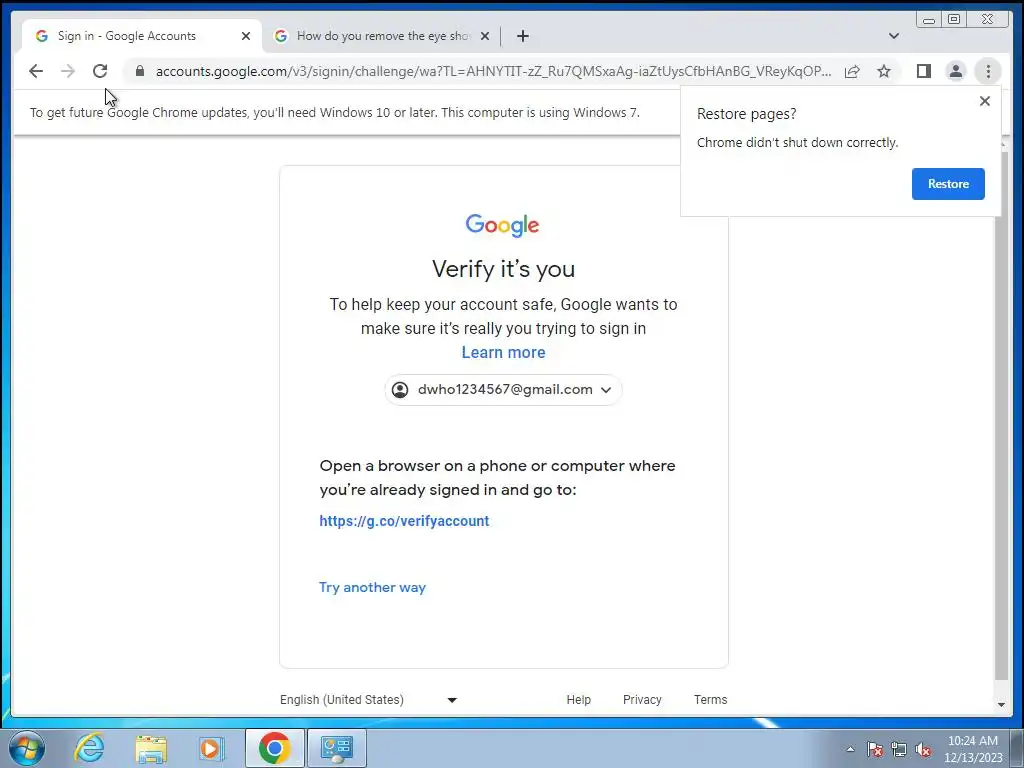The height and width of the screenshot is (768, 1024).
Task: Open the Learn more link
Action: 504,353
